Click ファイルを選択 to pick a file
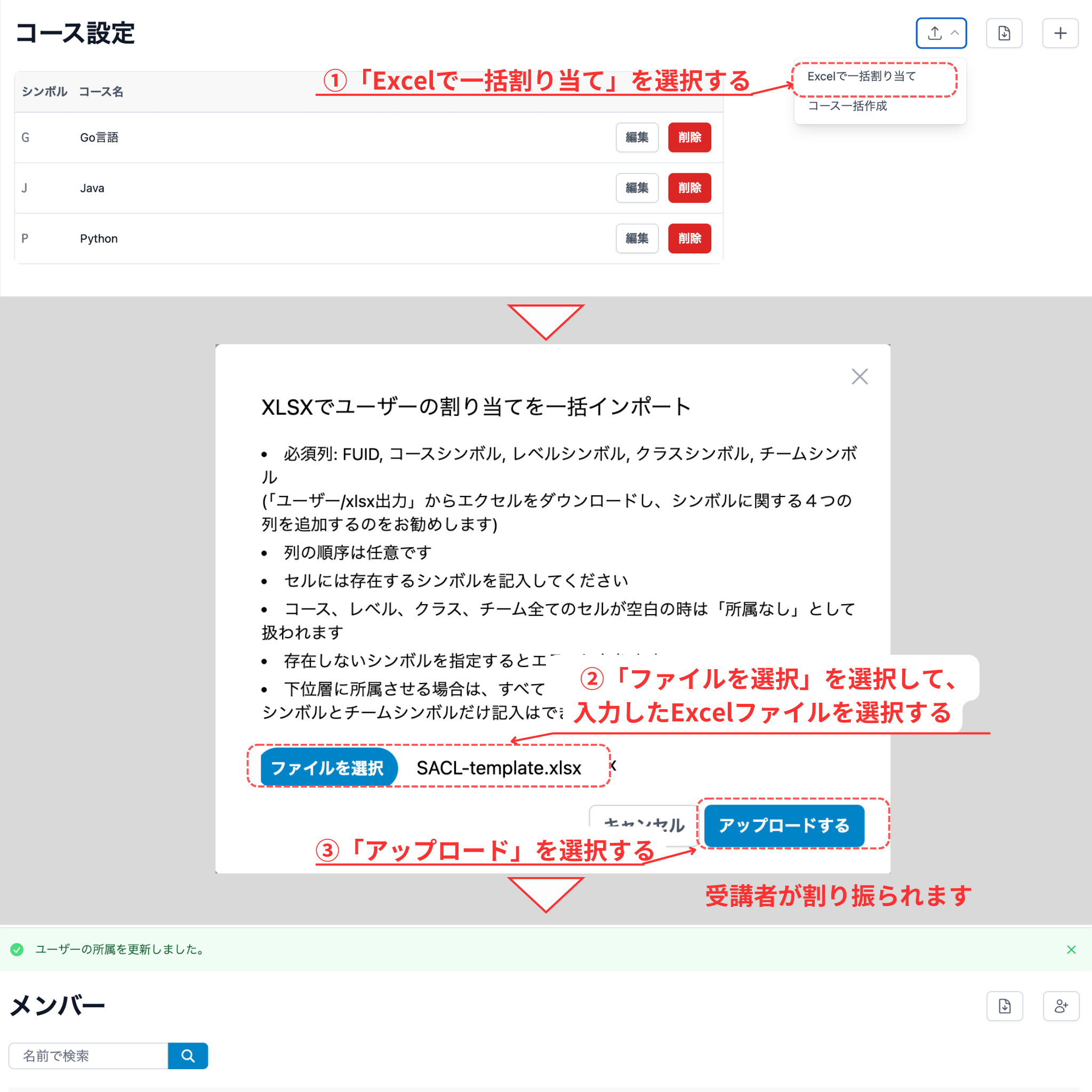 pyautogui.click(x=328, y=767)
